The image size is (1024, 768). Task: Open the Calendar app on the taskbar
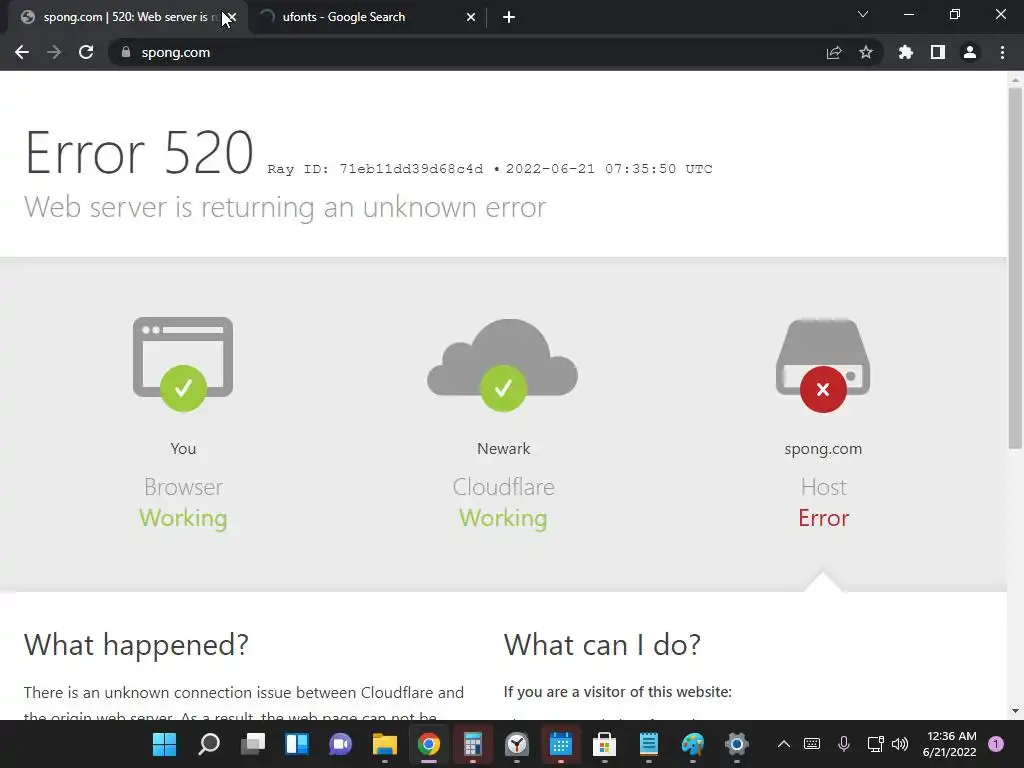coord(560,744)
